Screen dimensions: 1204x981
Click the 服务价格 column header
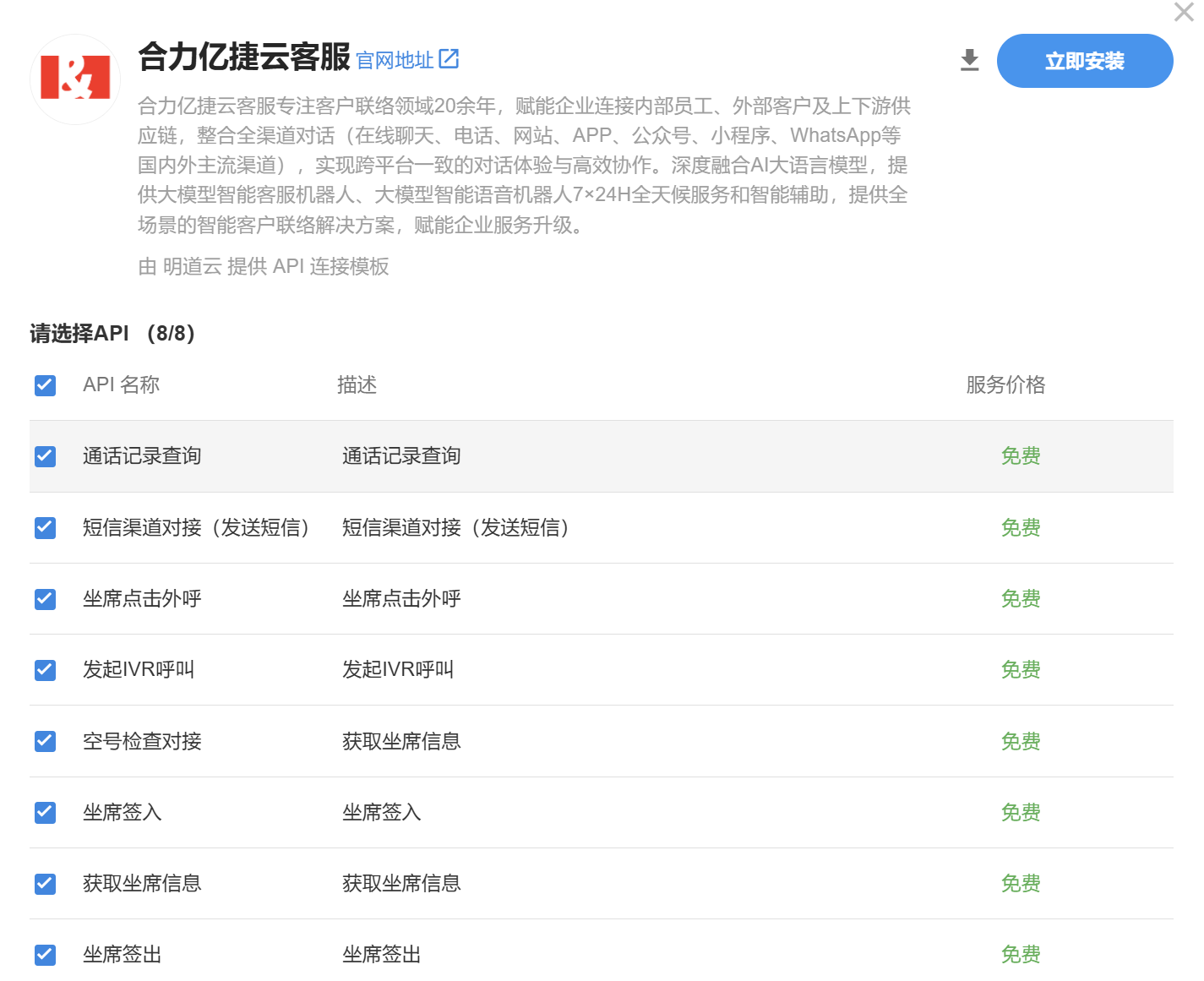tap(1005, 385)
